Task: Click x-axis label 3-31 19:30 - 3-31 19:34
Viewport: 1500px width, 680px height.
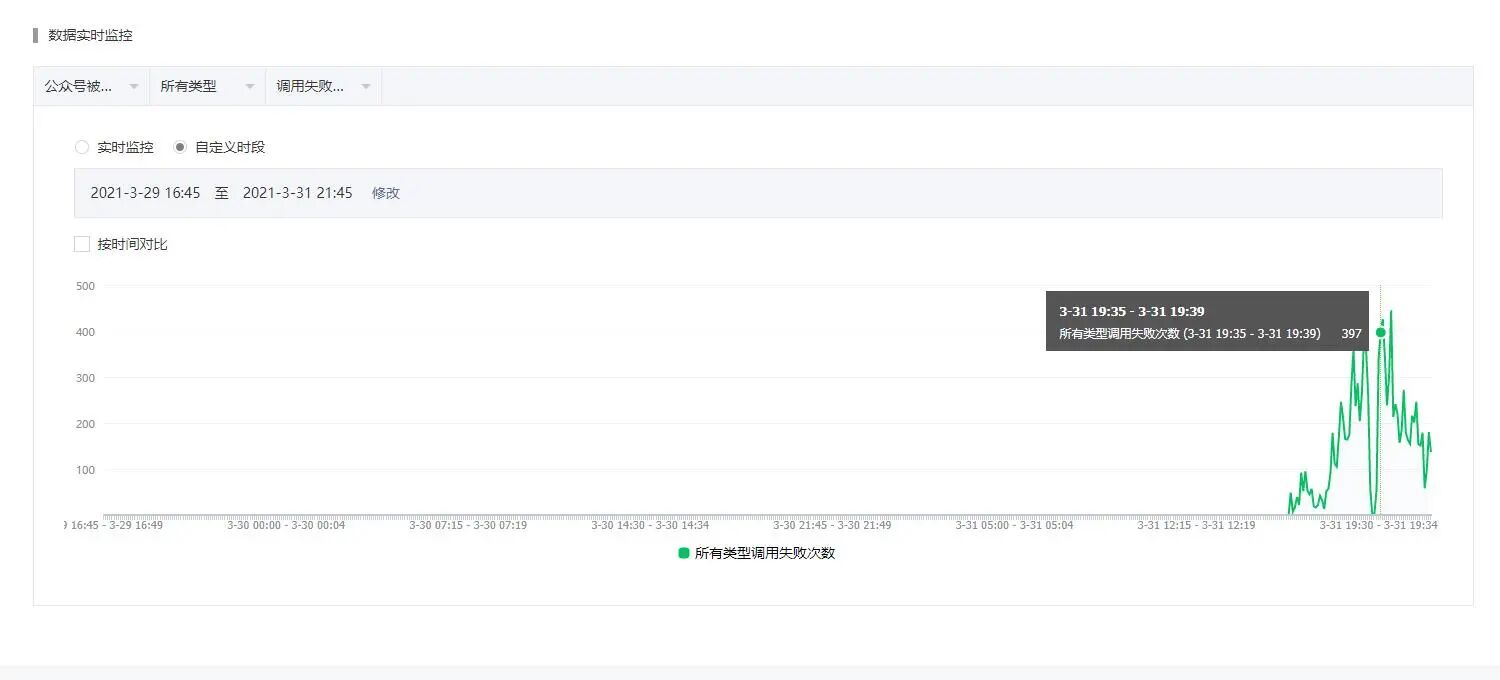Action: click(x=1378, y=525)
